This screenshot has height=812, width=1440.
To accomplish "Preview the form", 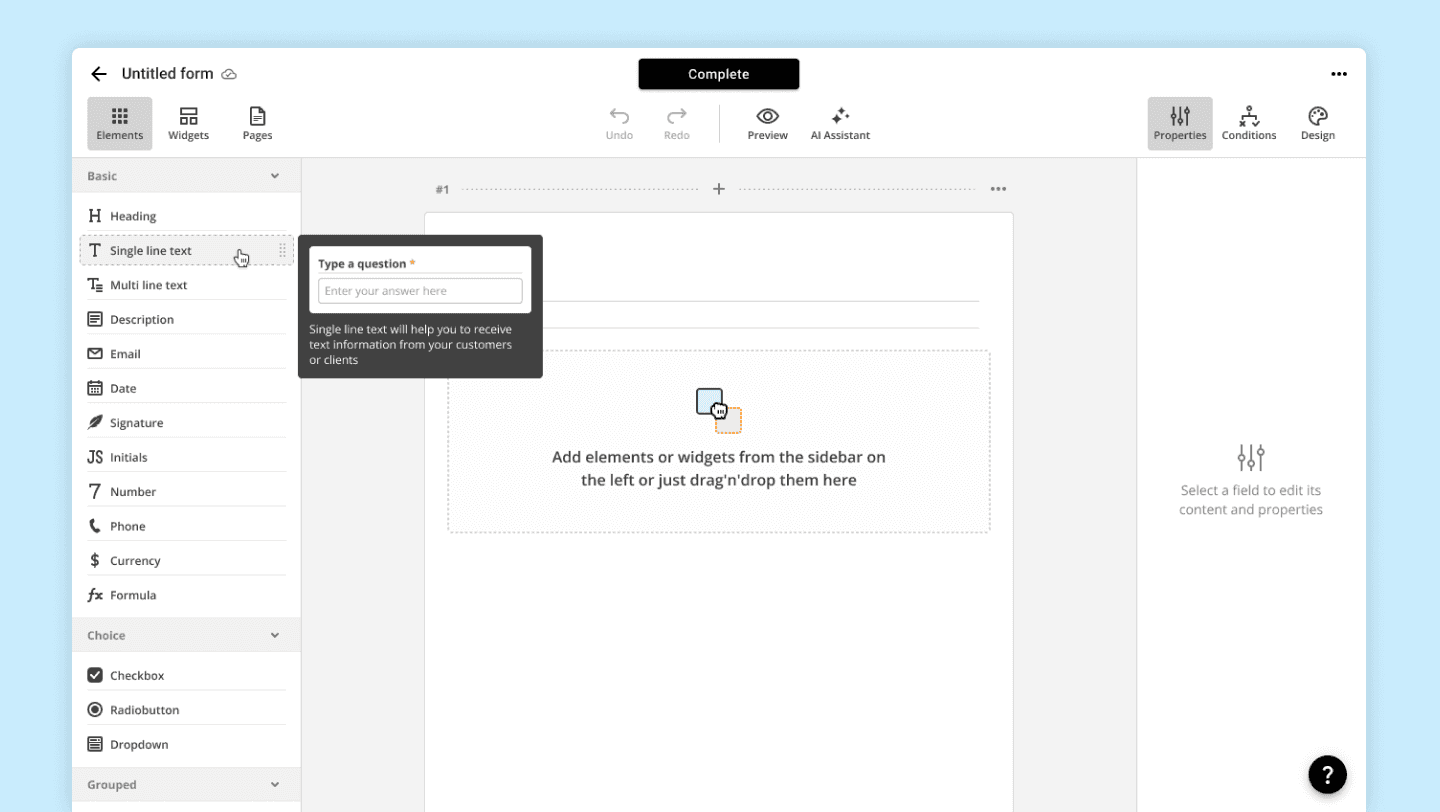I will click(768, 124).
